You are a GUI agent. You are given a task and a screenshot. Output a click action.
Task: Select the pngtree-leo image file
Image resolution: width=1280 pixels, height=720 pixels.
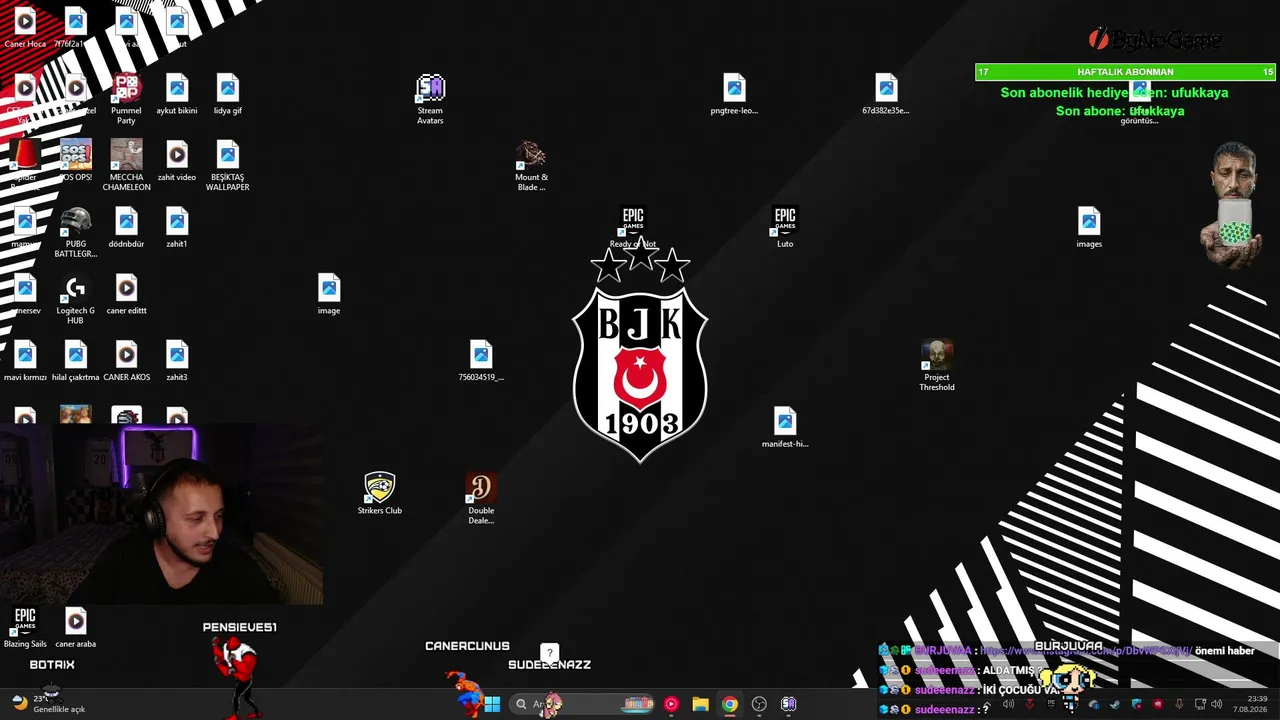734,95
